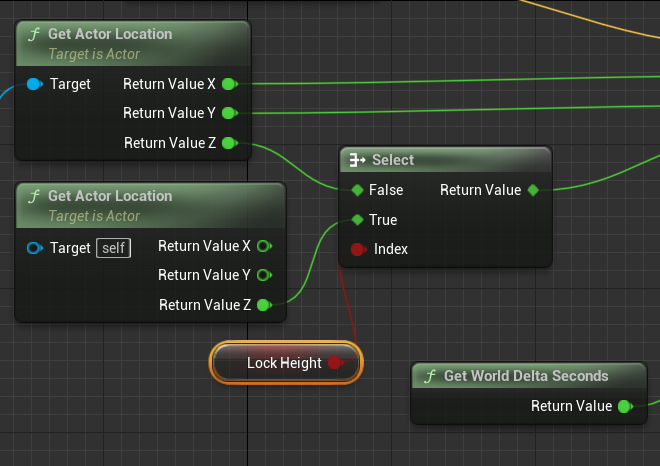Click unconnected Return Value X pin on lower node
This screenshot has height=466, width=660.
point(264,246)
